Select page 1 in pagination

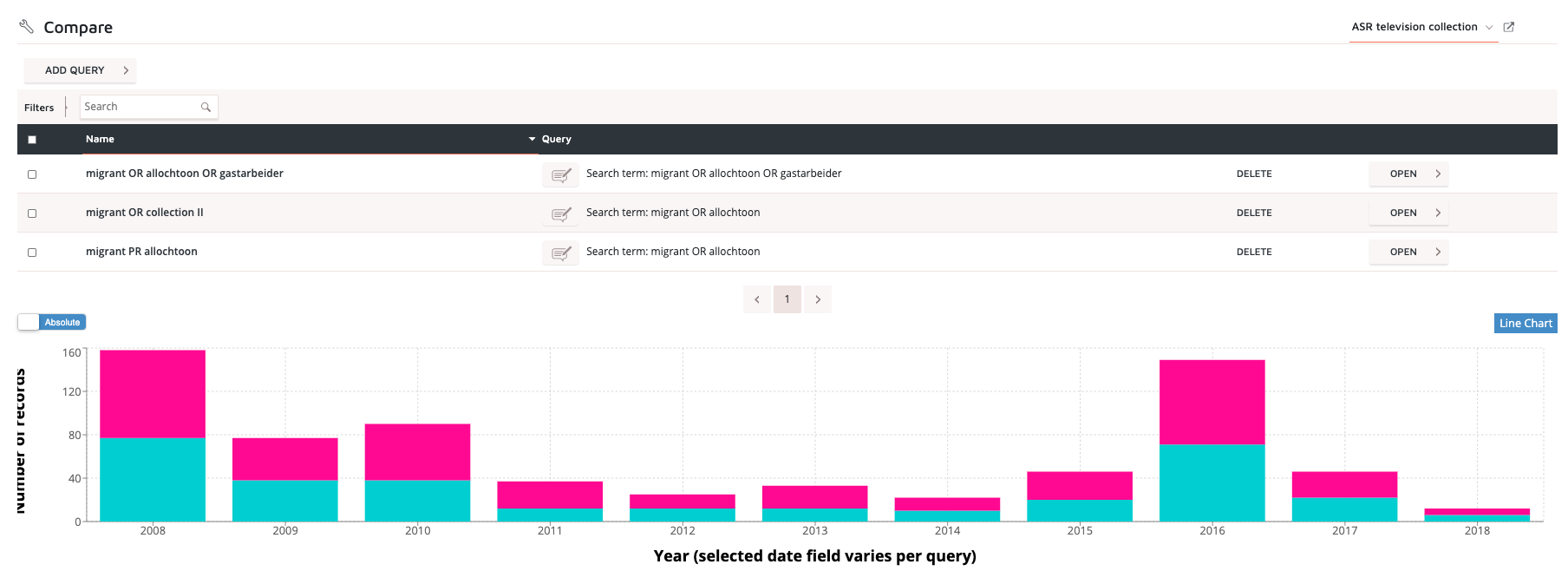click(787, 299)
